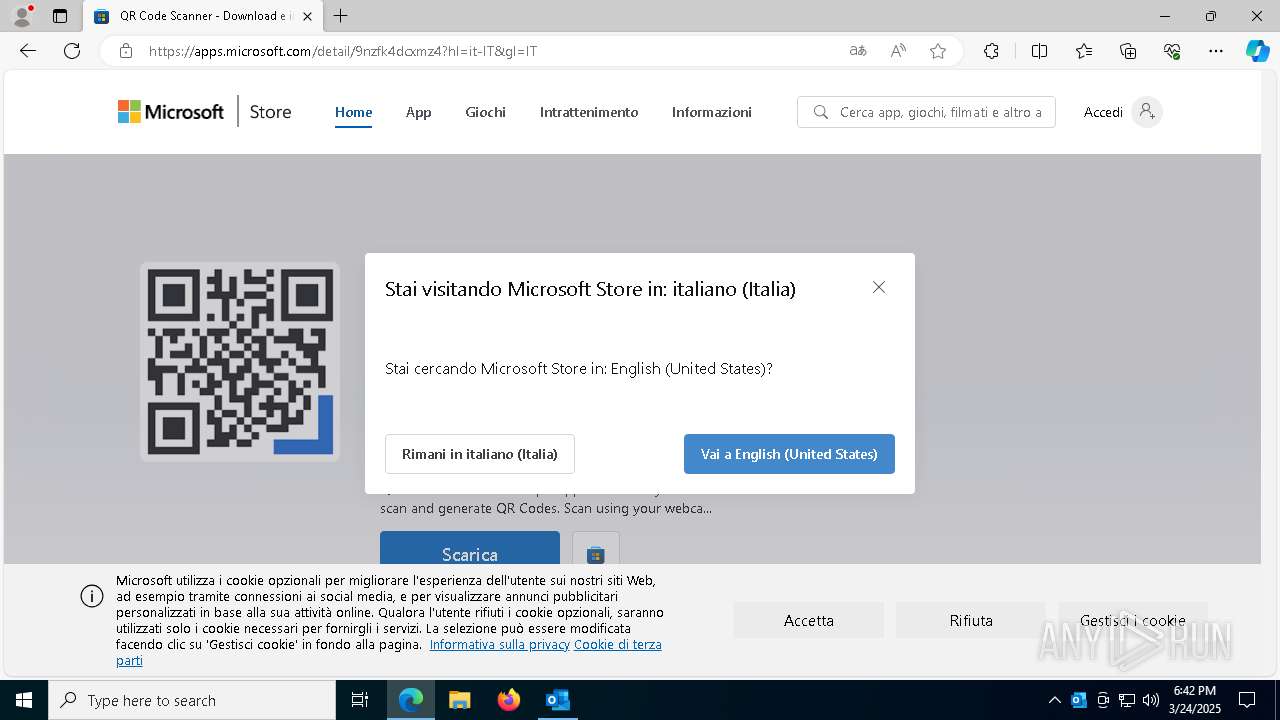This screenshot has height=720, width=1280.
Task: Open File Explorer from taskbar
Action: [x=459, y=700]
